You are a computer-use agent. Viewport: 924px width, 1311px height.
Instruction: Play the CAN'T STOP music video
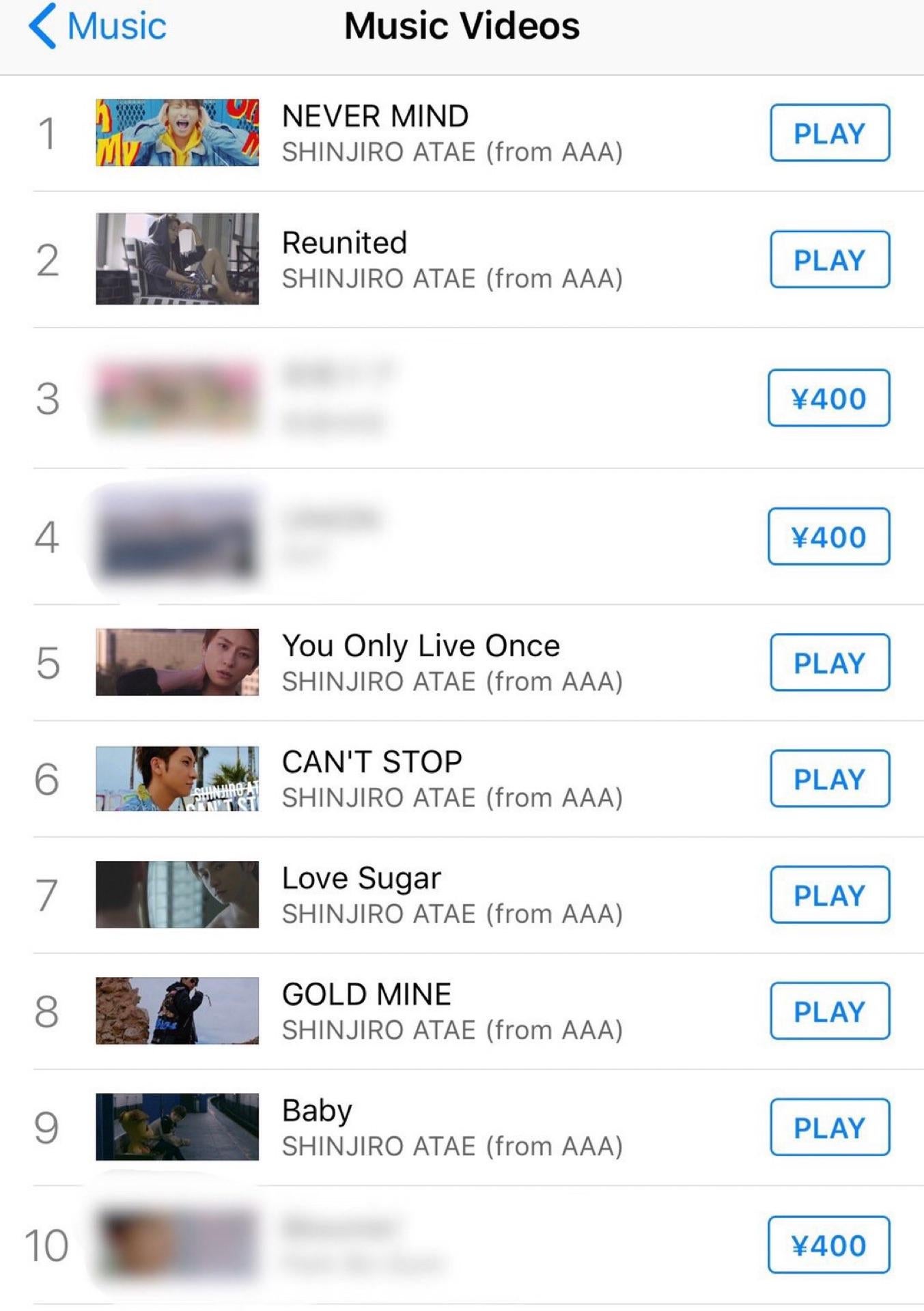tap(829, 779)
